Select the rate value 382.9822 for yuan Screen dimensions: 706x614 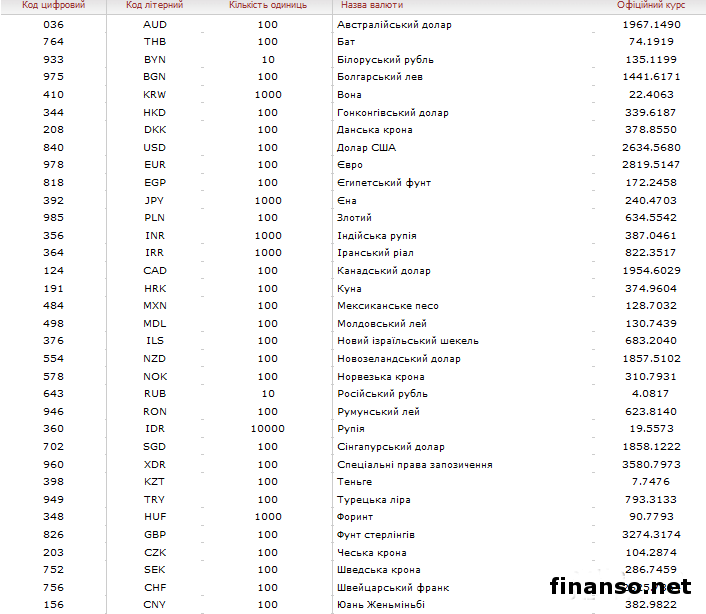(651, 605)
